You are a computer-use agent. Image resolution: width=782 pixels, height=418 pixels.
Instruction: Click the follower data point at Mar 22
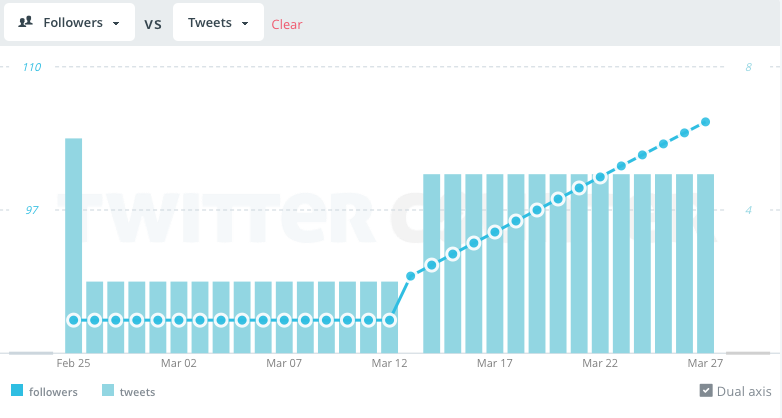600,177
